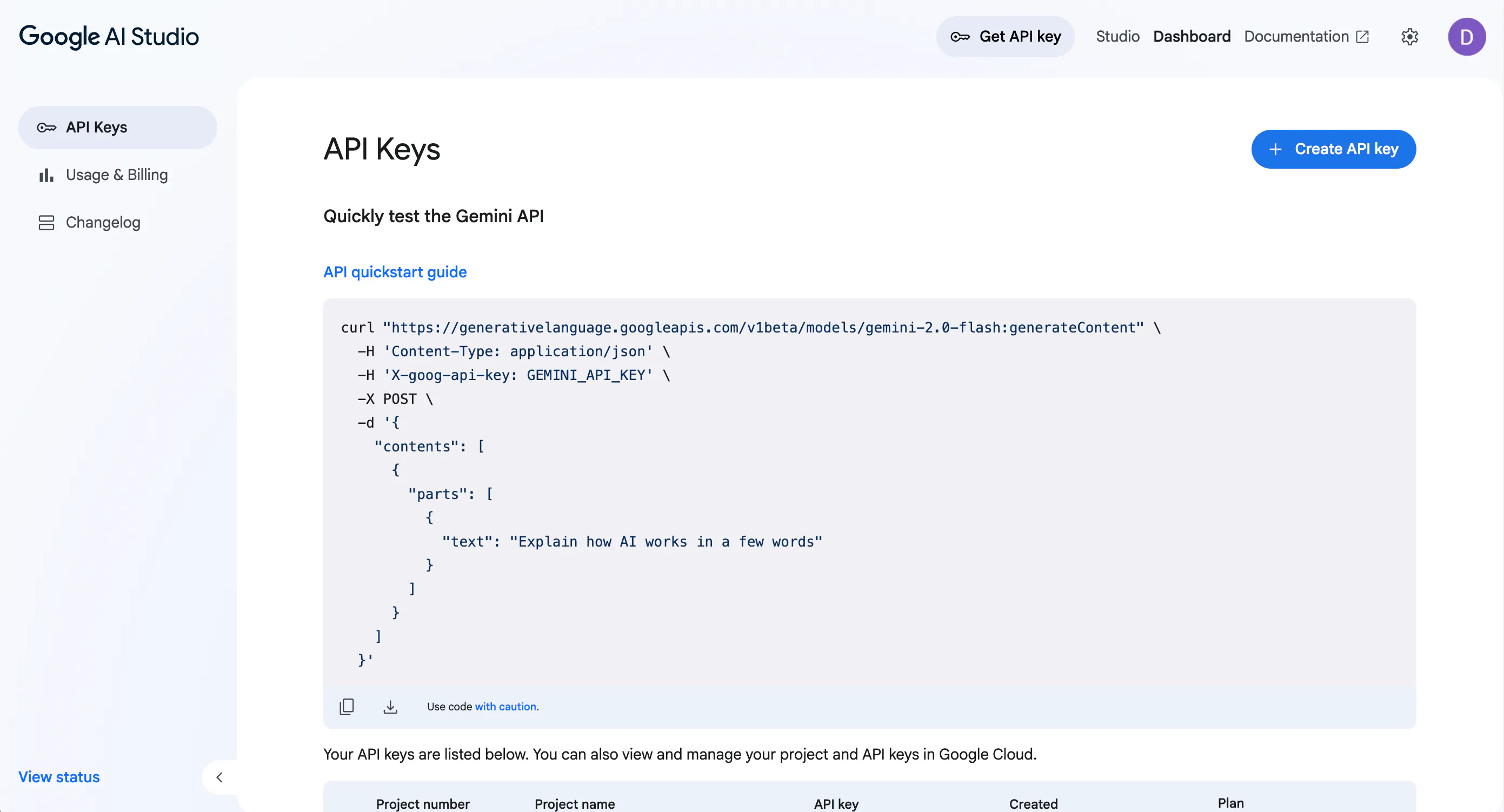This screenshot has width=1504, height=812.
Task: Click the generativelanguage.googleapis.com URL in code
Action: point(763,328)
